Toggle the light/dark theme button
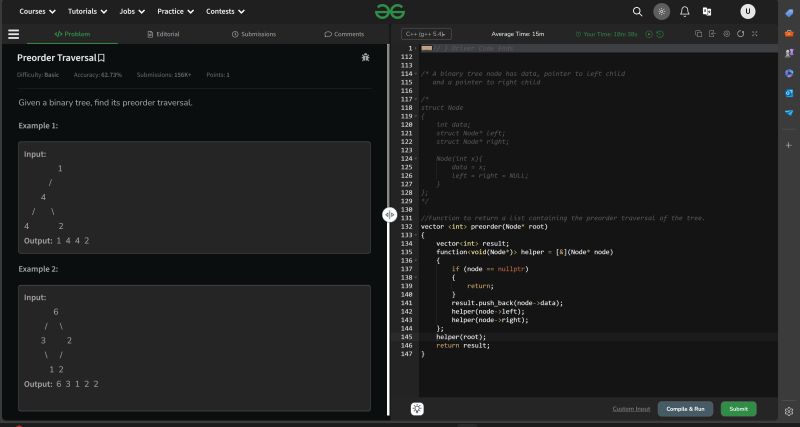The width and height of the screenshot is (800, 427). pos(661,11)
